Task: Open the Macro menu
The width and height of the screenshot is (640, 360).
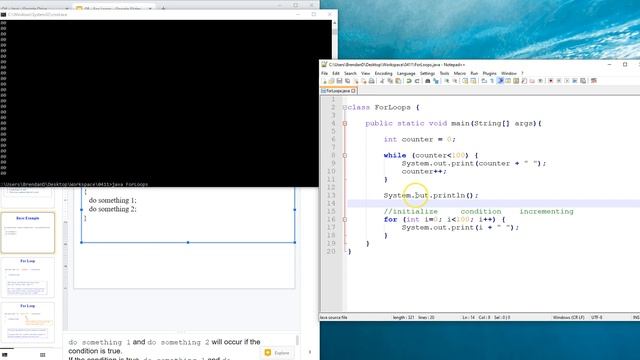Action: [460, 73]
